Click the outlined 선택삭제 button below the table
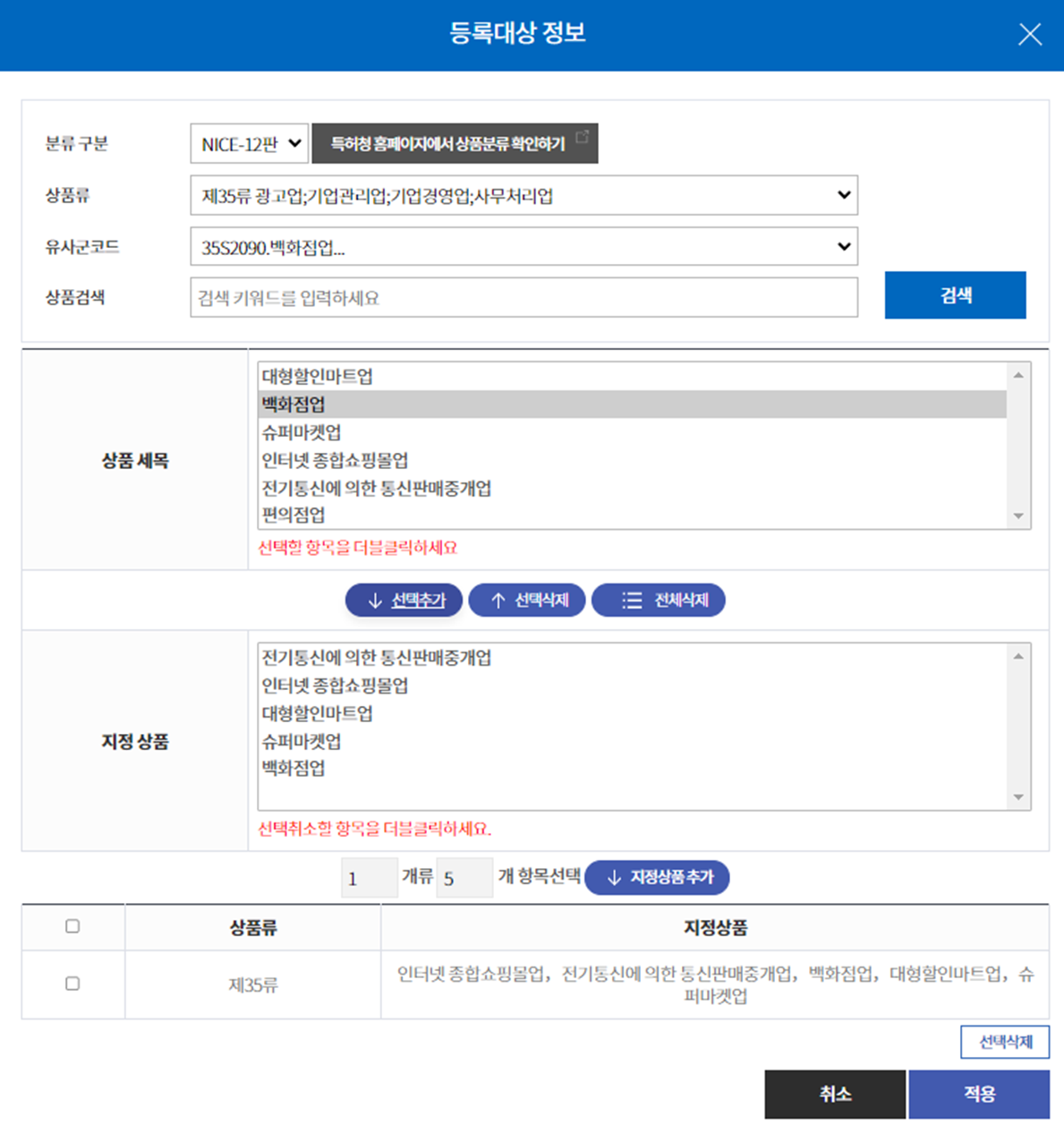Viewport: 1064px width, 1133px height. point(1005,1042)
